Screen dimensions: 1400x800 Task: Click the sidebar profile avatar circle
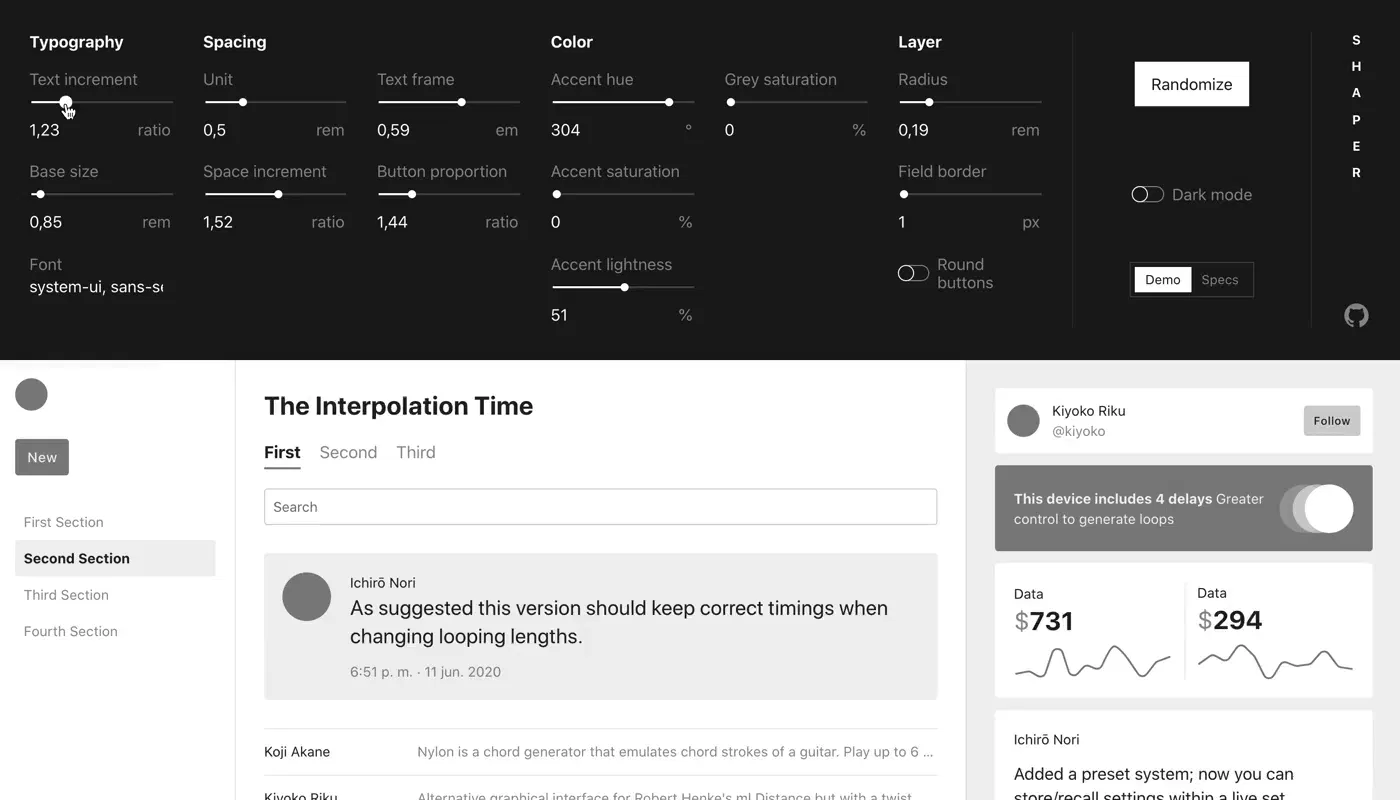coord(31,394)
